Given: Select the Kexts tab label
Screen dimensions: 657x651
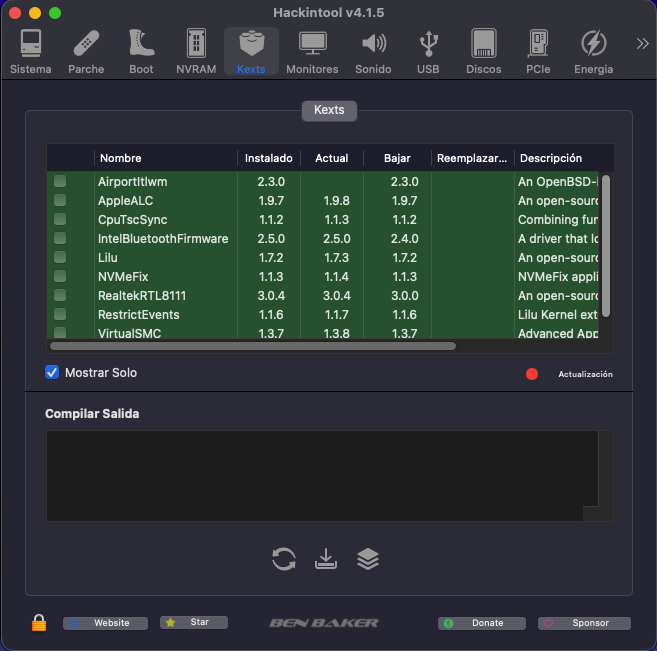Looking at the screenshot, I should 329,110.
